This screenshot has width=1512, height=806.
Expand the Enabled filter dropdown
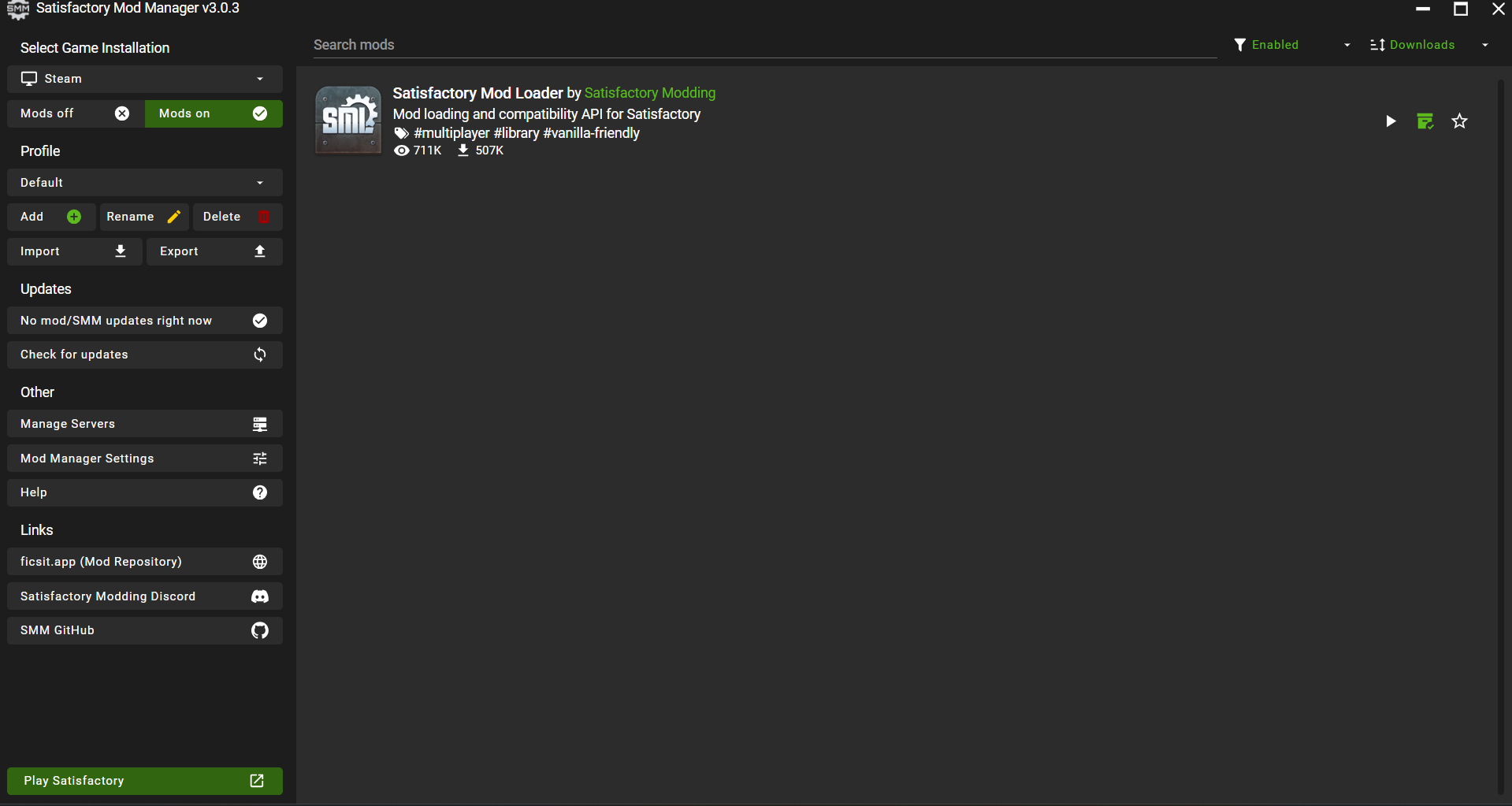[1293, 45]
